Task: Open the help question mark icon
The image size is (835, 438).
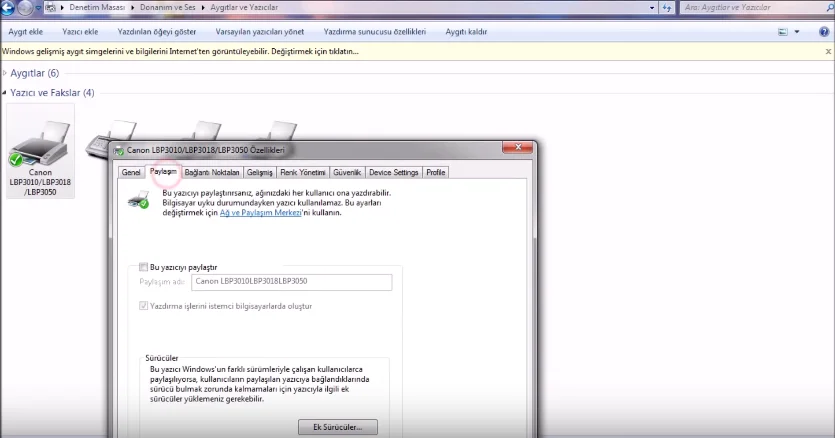Action: (824, 31)
